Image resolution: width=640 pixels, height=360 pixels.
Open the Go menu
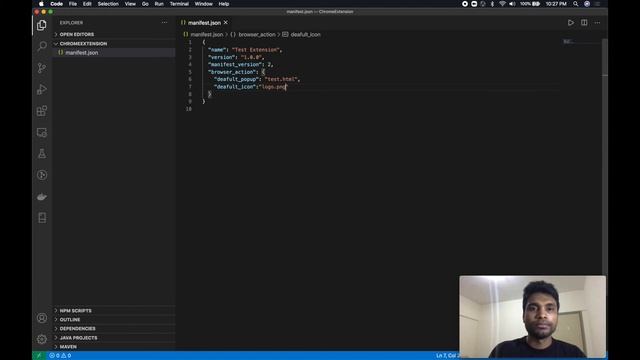(x=145, y=4)
